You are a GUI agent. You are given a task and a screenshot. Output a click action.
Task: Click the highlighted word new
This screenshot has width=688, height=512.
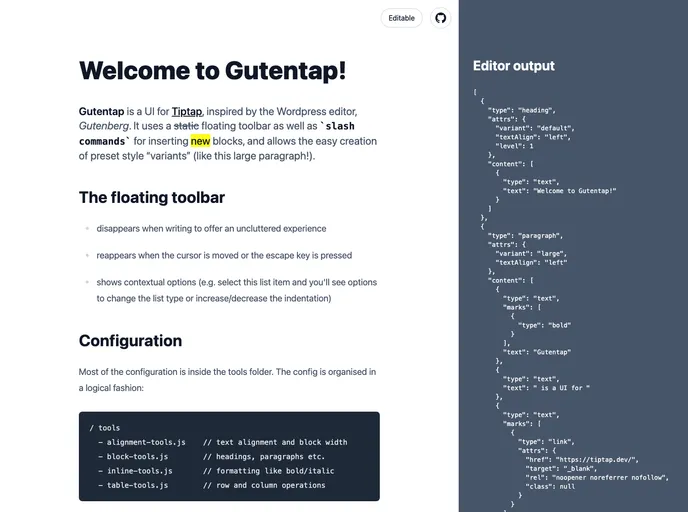click(201, 141)
